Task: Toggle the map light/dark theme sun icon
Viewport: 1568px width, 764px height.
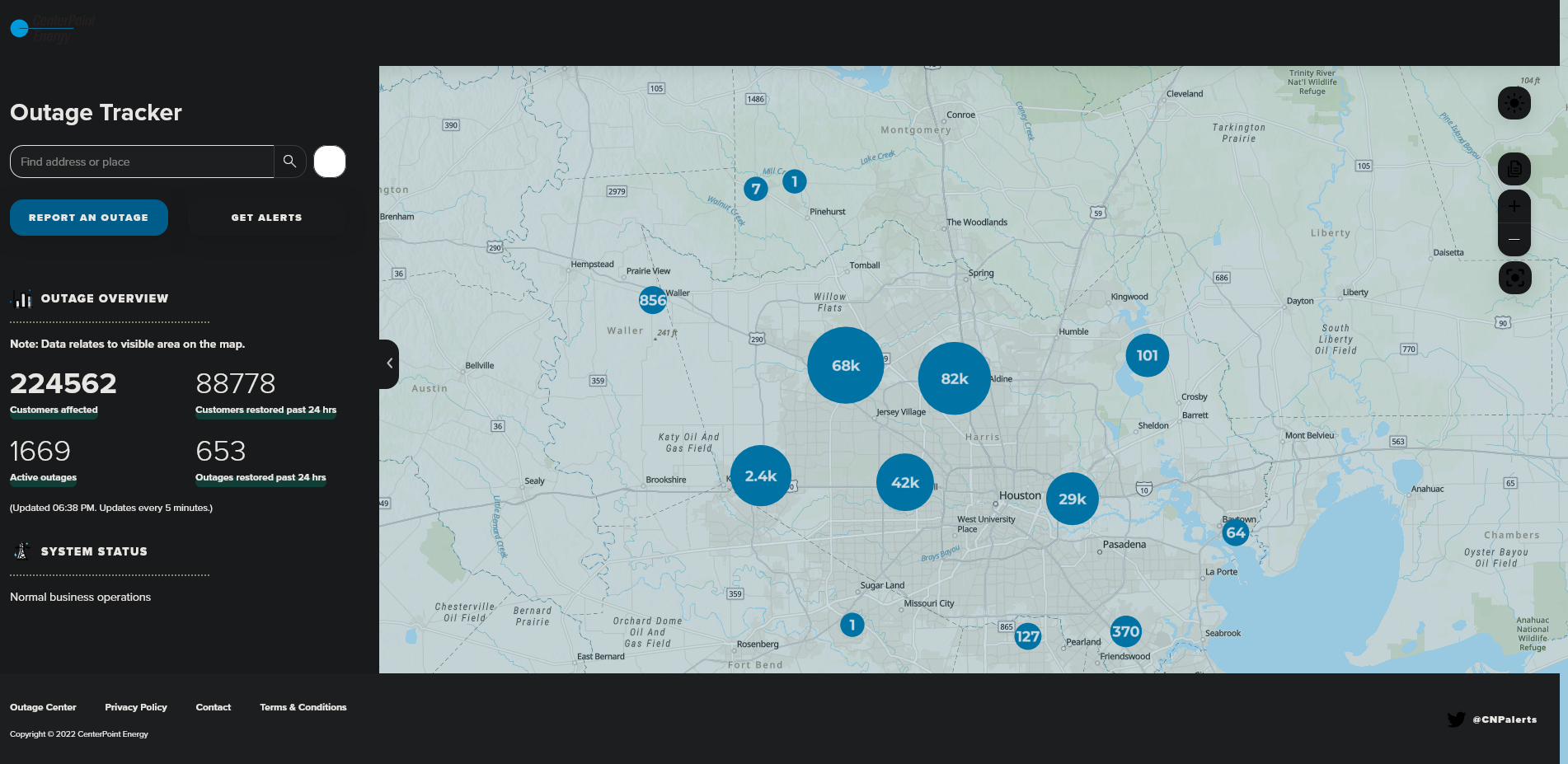Action: point(1514,103)
